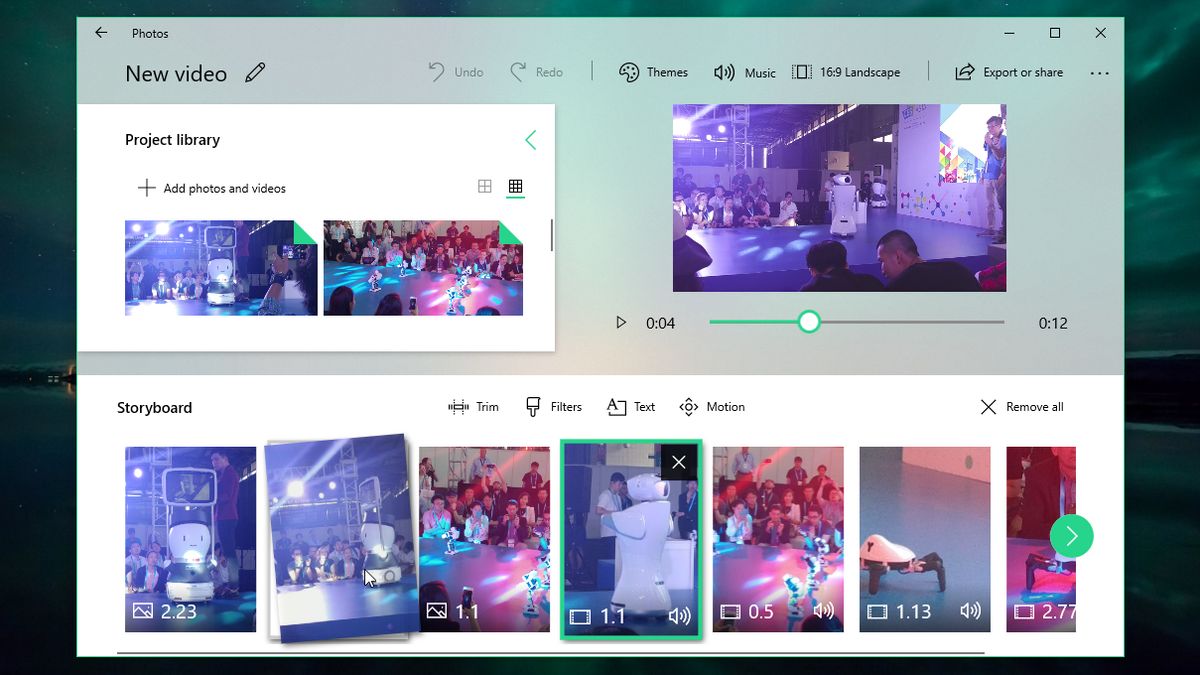Toggle the speaker on the 0.5 clip
The image size is (1200, 675).
point(824,611)
